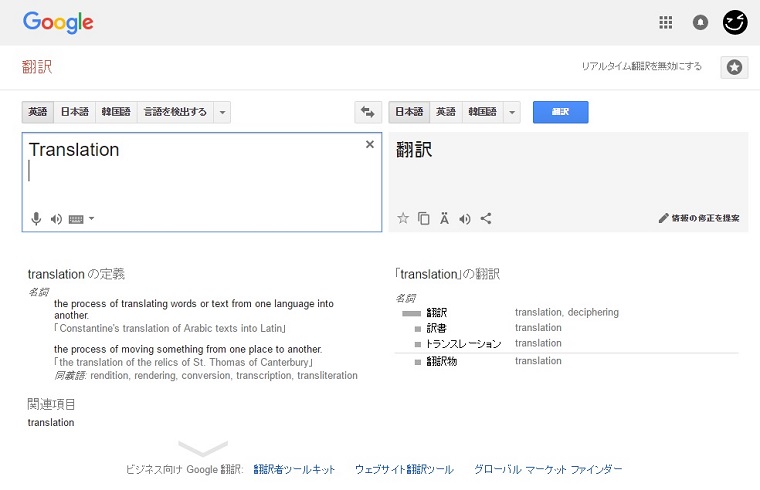This screenshot has height=490, width=760.
Task: Choose 言語を検出する source option
Action: click(175, 112)
